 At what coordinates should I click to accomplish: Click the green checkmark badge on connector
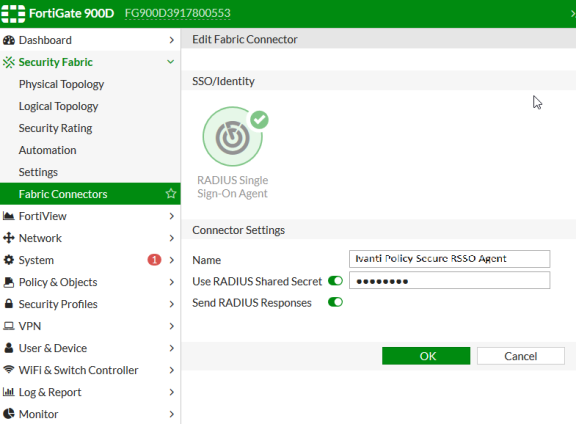point(260,120)
